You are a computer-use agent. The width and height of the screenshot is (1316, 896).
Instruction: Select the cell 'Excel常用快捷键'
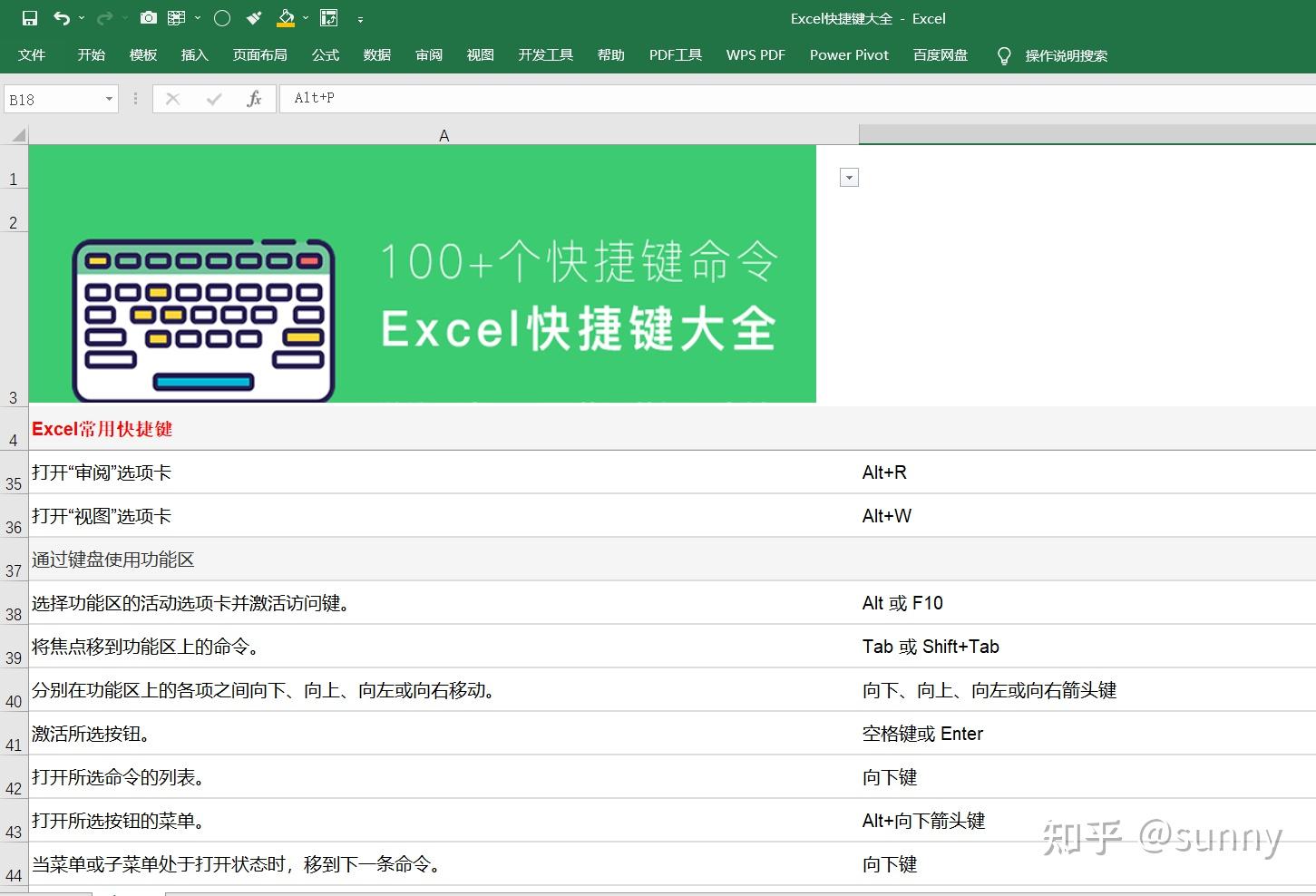point(444,429)
